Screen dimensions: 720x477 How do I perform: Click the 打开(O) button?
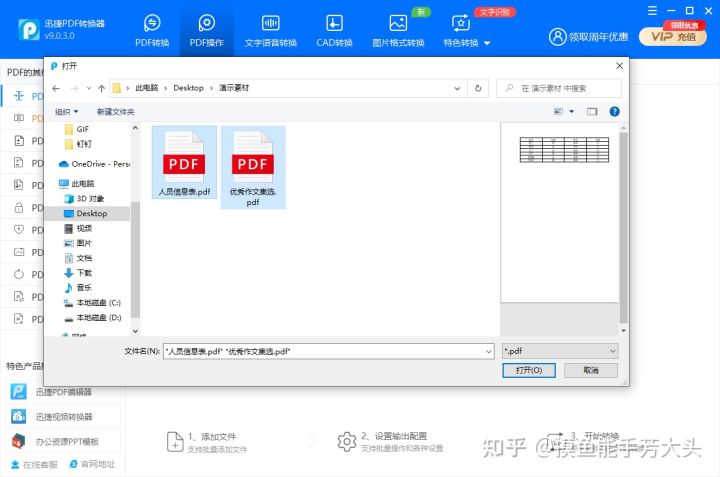click(x=529, y=370)
